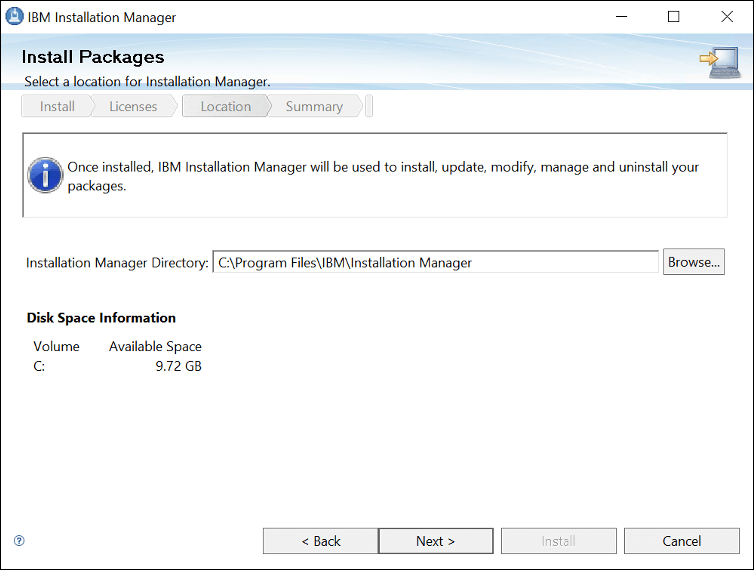Go to the Install step tab
Viewport: 754px width, 570px height.
pos(57,106)
